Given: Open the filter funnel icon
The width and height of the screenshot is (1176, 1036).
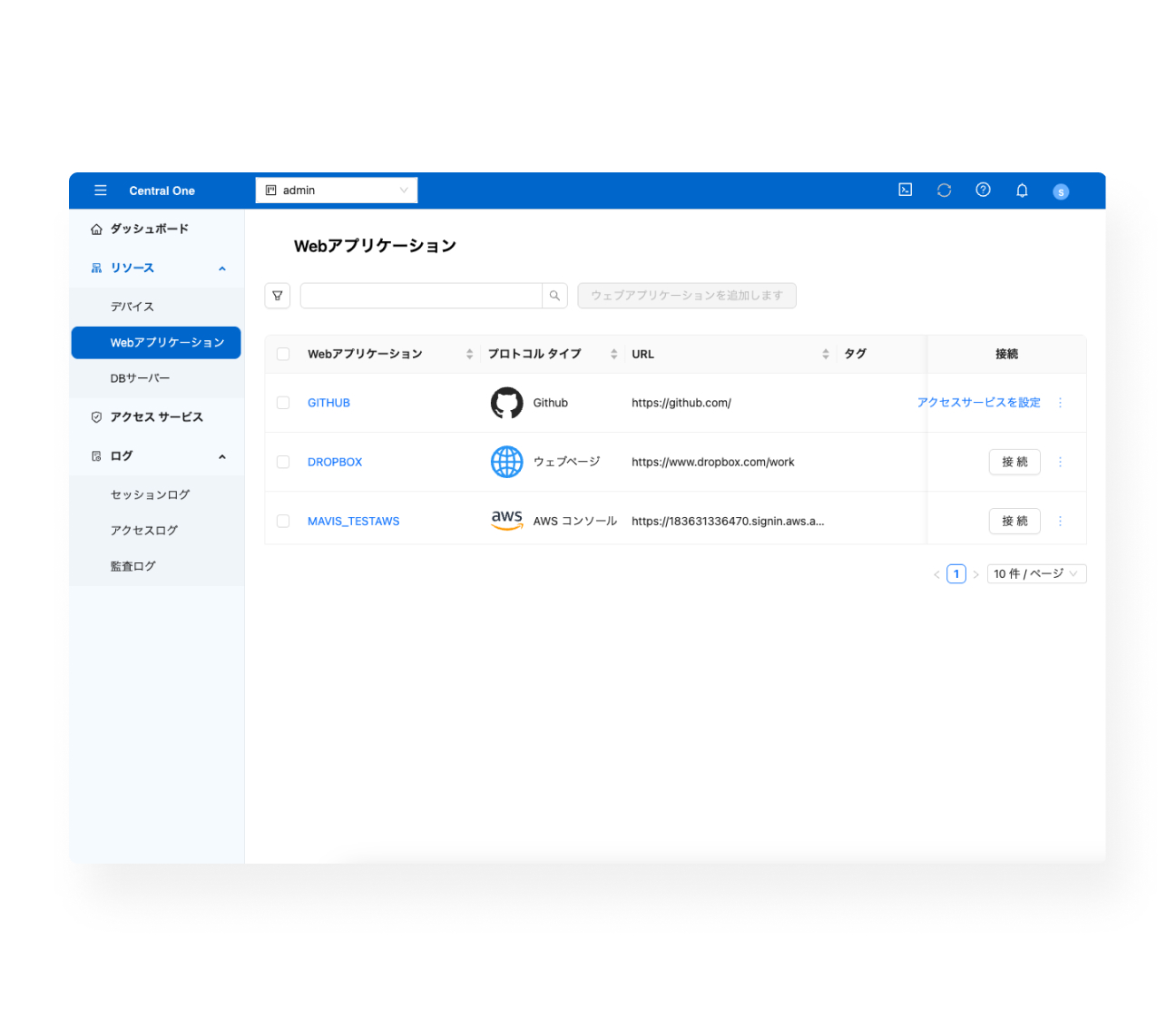Looking at the screenshot, I should coord(278,296).
